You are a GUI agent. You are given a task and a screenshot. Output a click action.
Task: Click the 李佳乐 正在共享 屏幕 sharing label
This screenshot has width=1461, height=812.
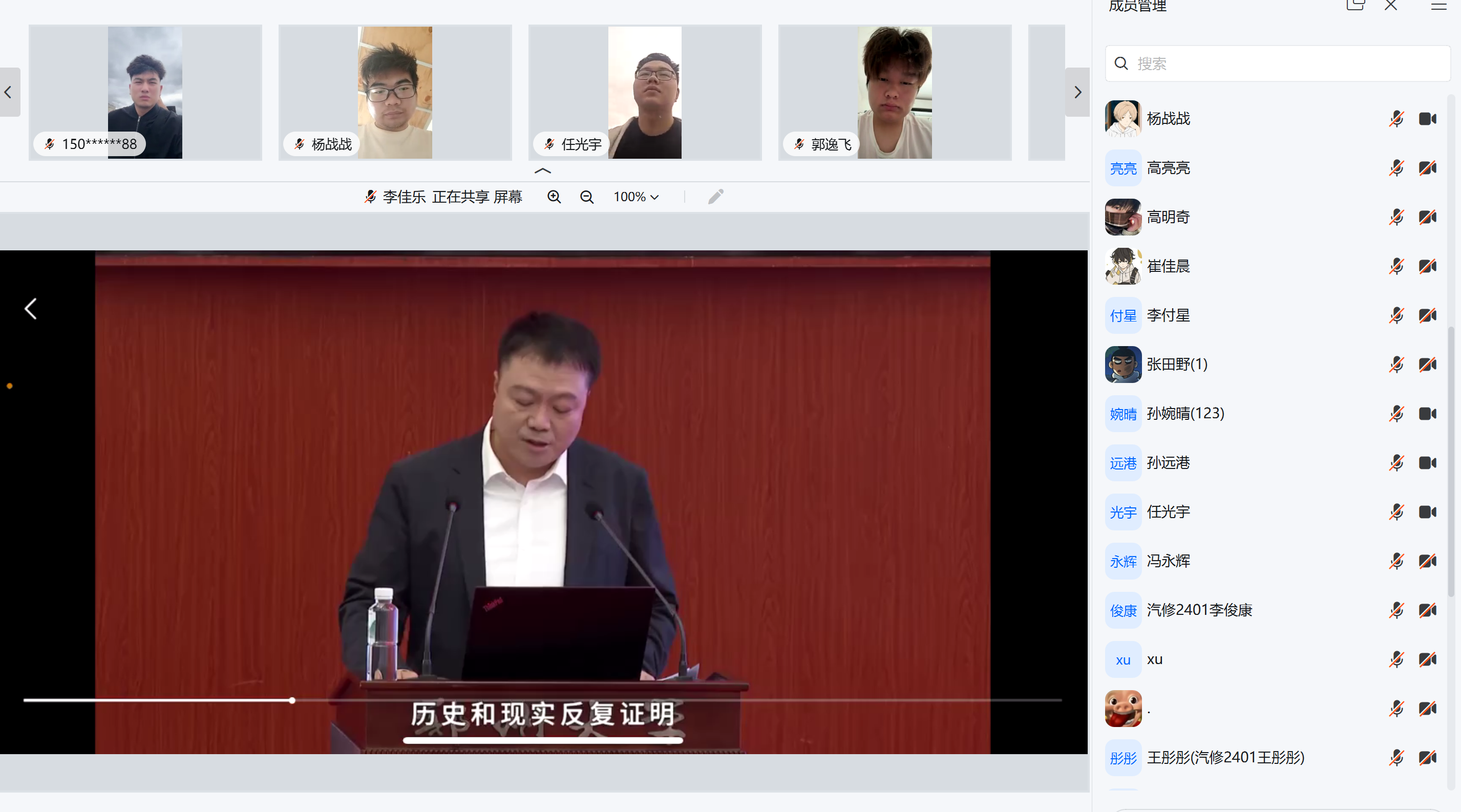452,197
